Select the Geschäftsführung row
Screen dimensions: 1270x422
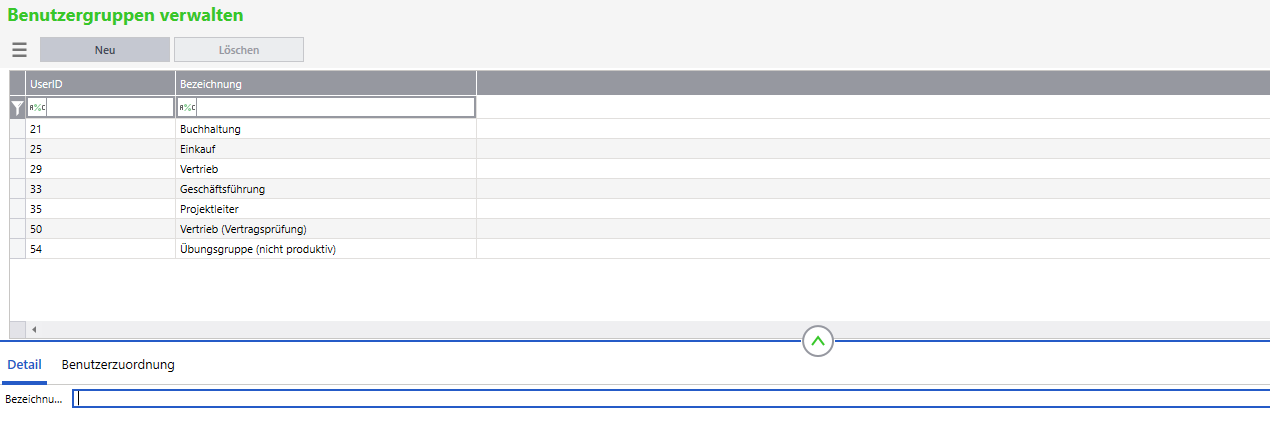(222, 189)
